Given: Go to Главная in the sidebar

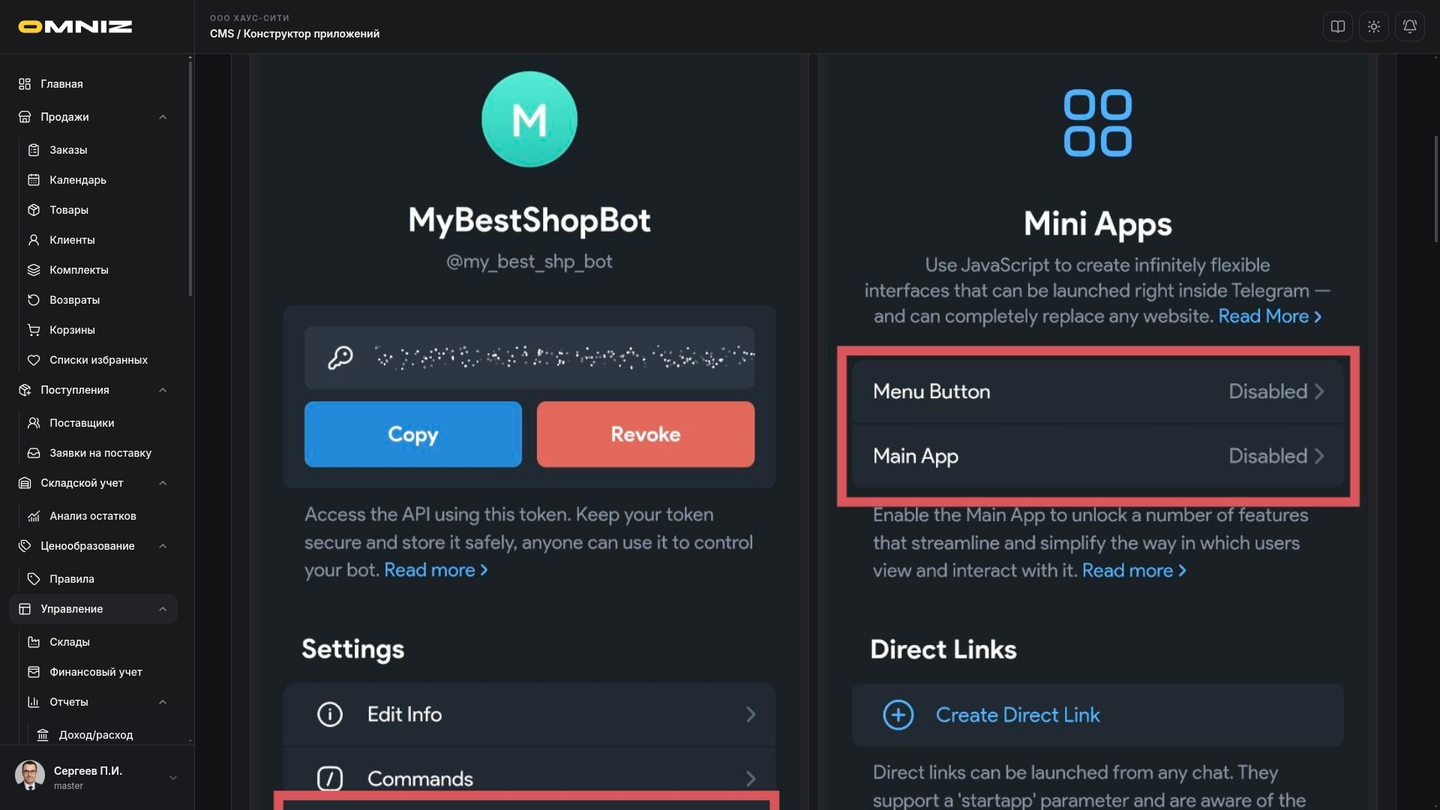Looking at the screenshot, I should (62, 84).
